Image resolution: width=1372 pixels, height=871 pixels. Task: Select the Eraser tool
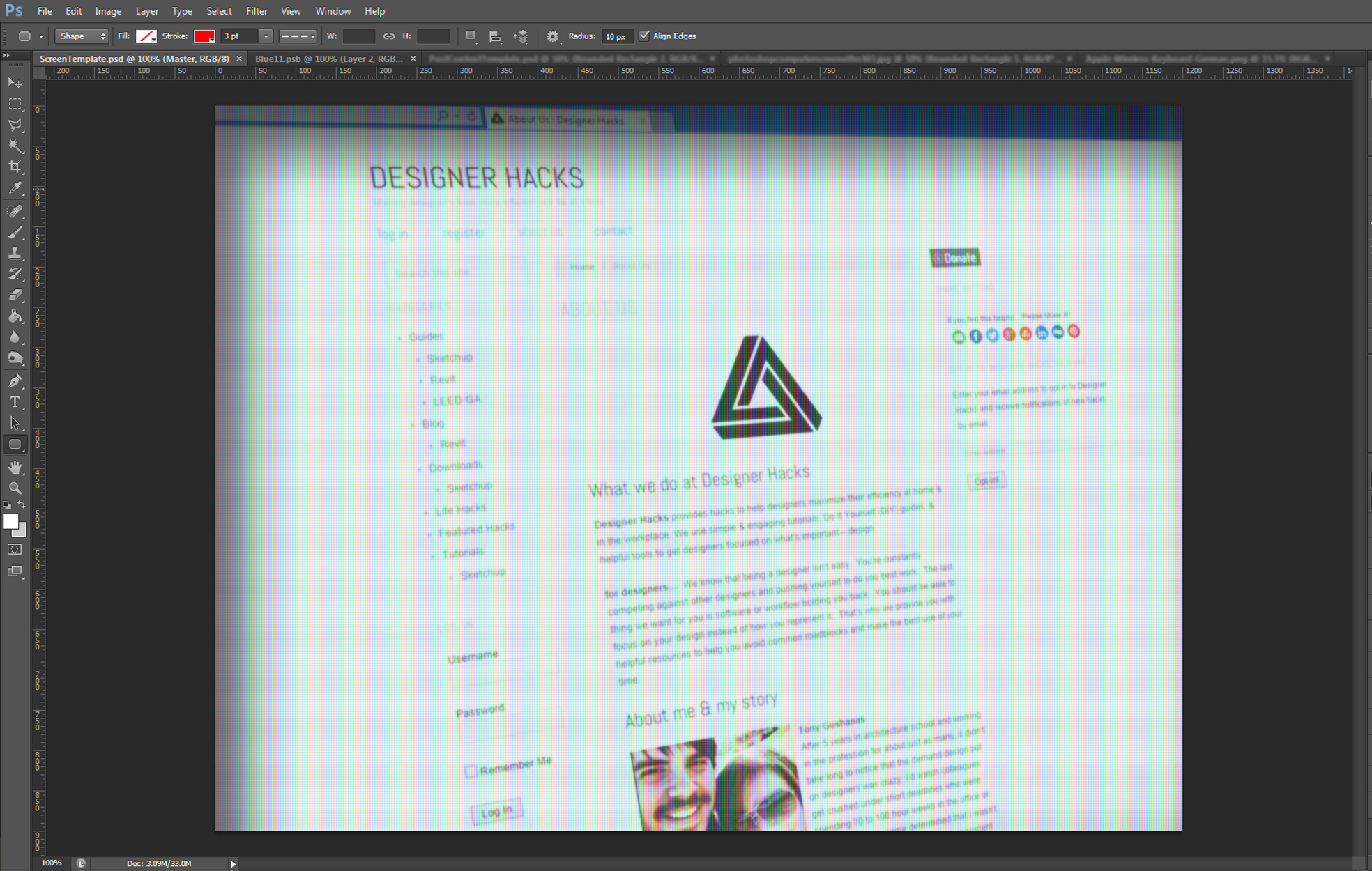[x=15, y=295]
